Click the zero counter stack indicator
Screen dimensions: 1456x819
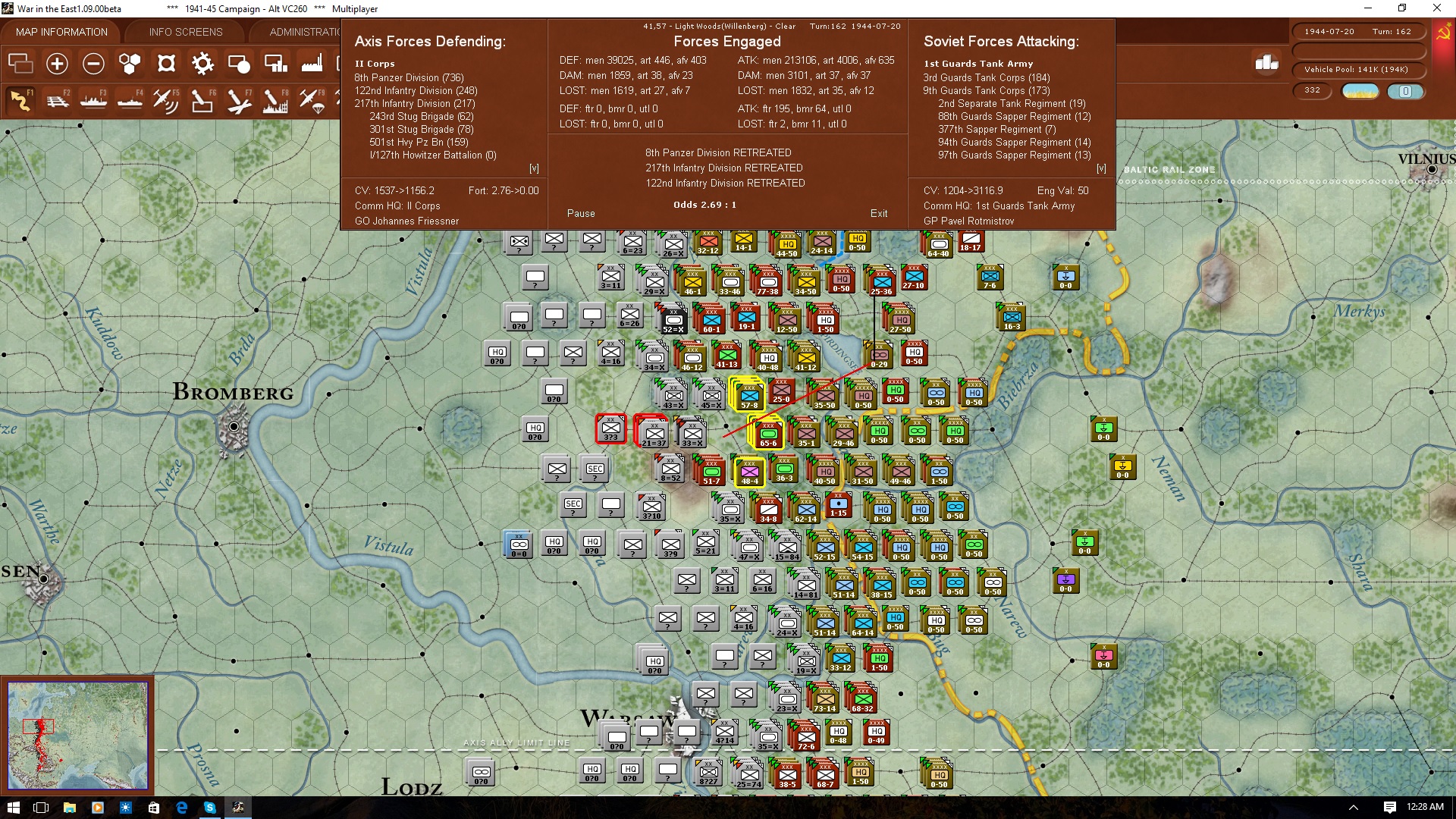(x=1405, y=91)
